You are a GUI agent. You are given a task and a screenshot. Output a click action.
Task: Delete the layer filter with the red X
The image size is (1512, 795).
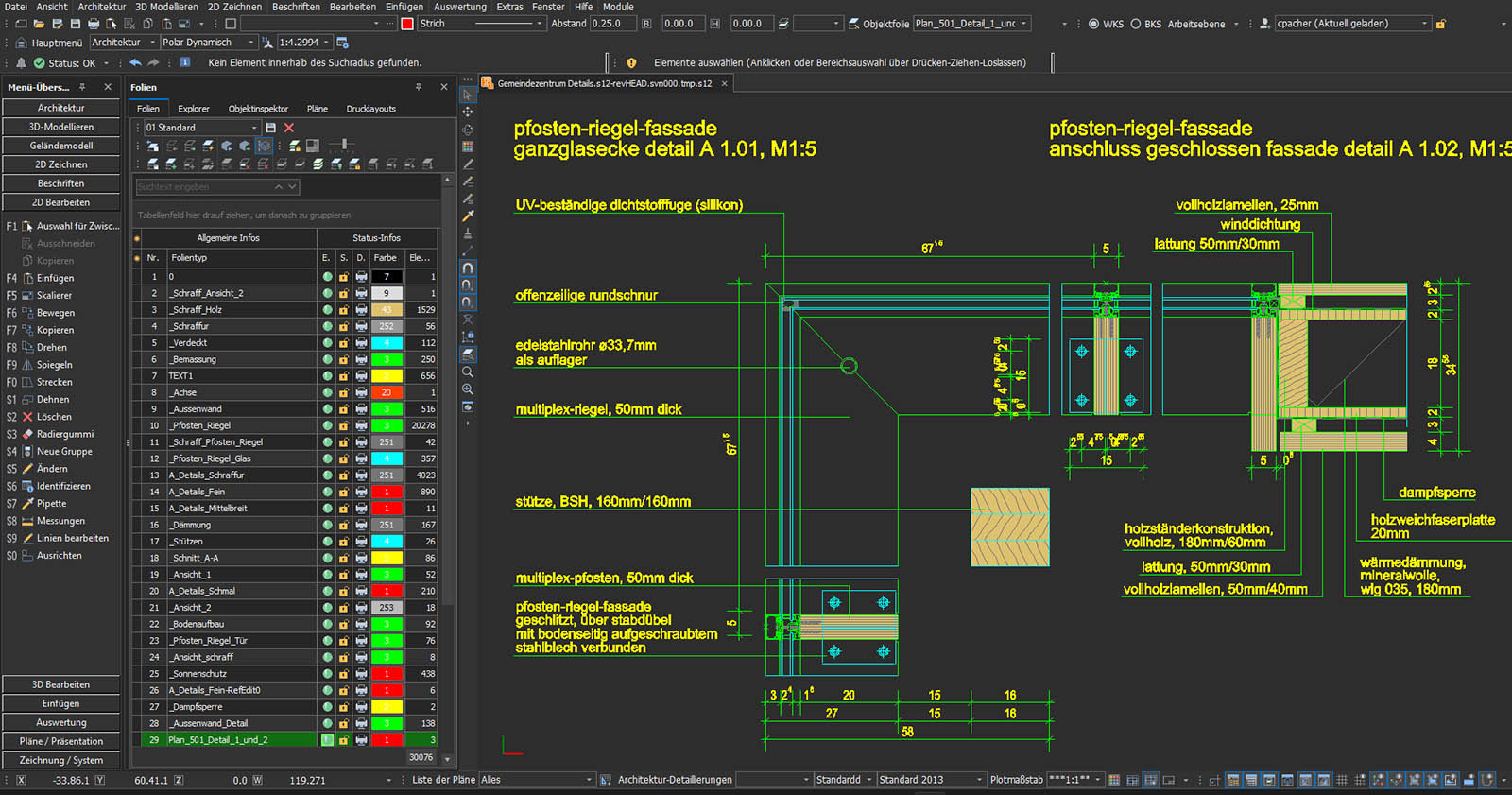coord(289,128)
